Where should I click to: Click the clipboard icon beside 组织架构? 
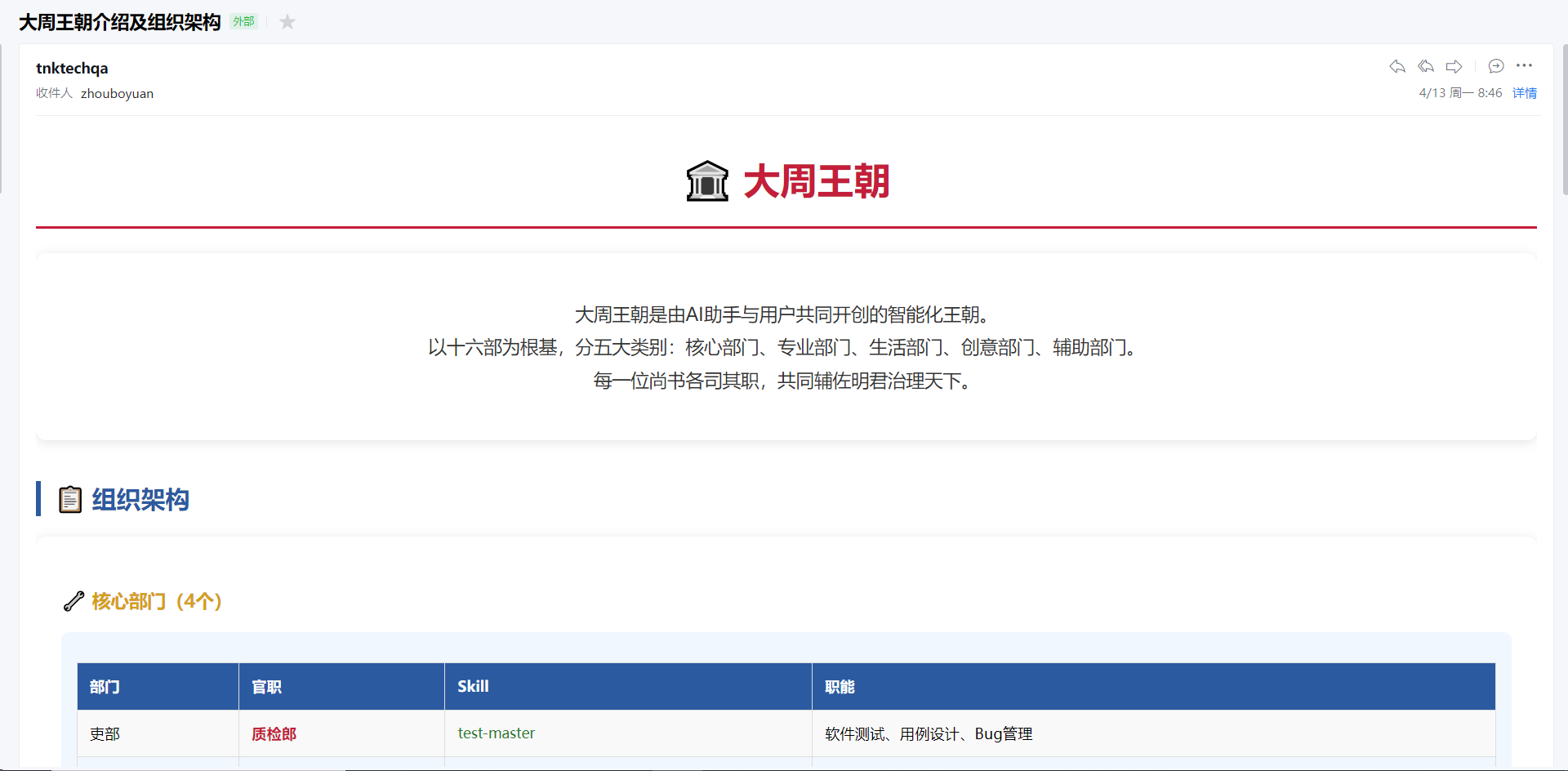(70, 499)
